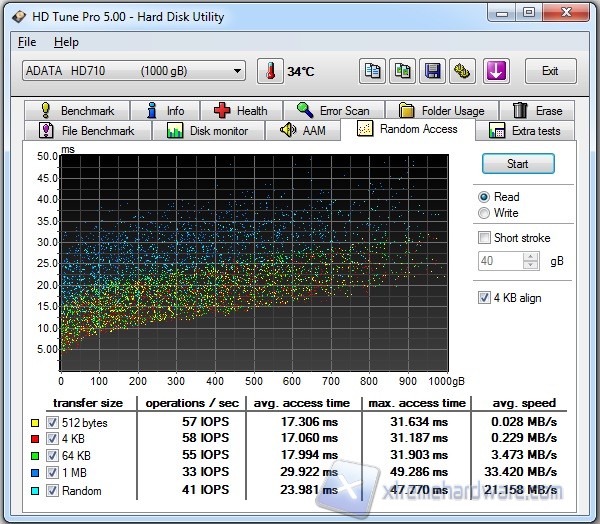600x524 pixels.
Task: Open the Folder Usage tab
Action: coord(441,111)
